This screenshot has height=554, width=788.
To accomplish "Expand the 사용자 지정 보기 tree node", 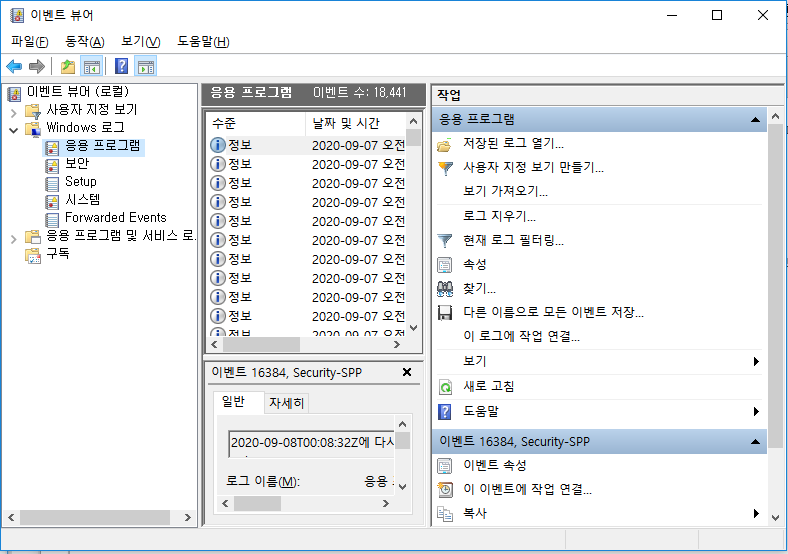I will tap(13, 110).
